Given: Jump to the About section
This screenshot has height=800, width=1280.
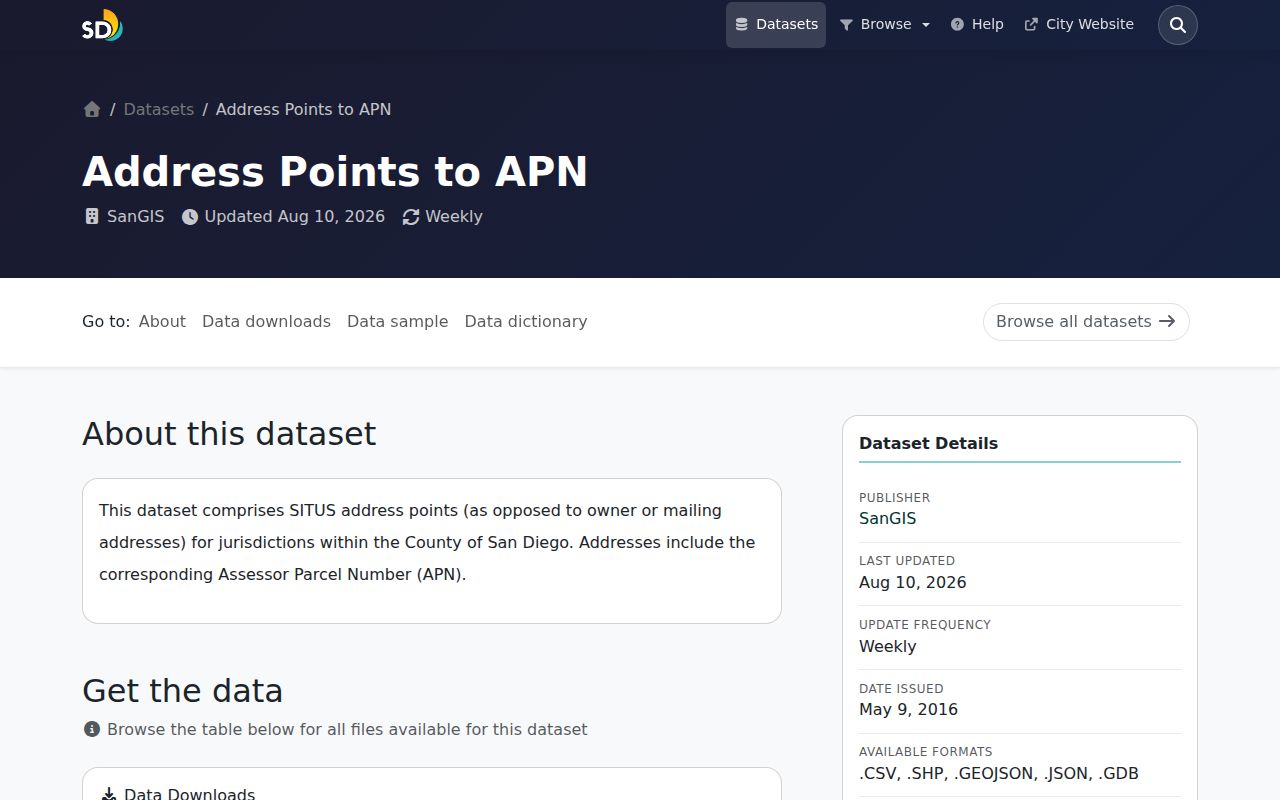Looking at the screenshot, I should click(162, 321).
